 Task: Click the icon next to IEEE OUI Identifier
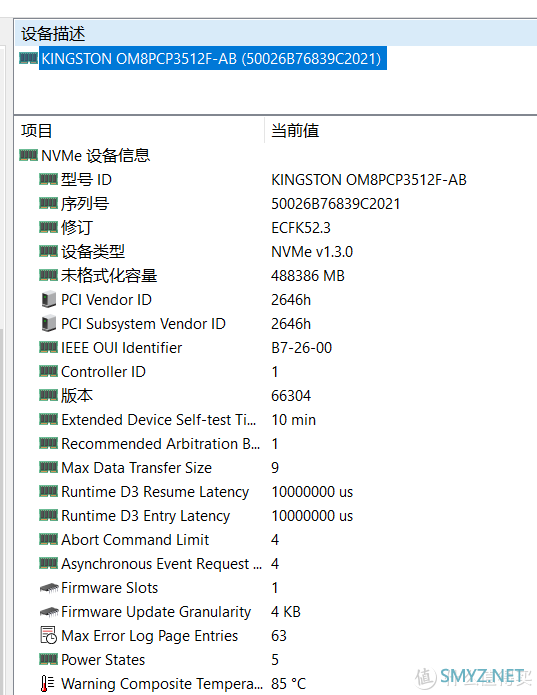click(48, 347)
